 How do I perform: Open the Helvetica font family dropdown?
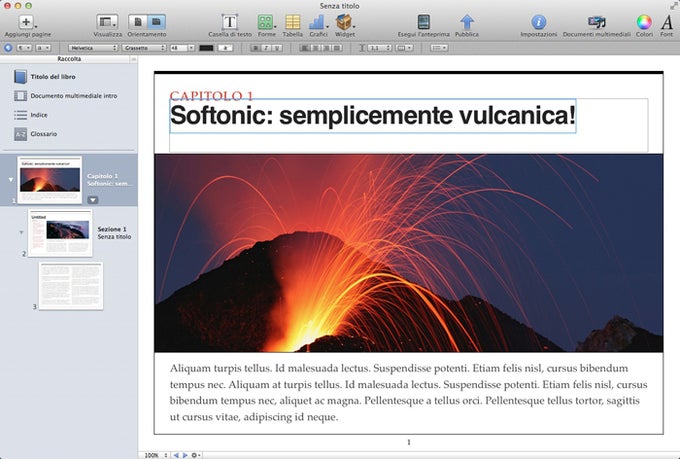(x=93, y=48)
